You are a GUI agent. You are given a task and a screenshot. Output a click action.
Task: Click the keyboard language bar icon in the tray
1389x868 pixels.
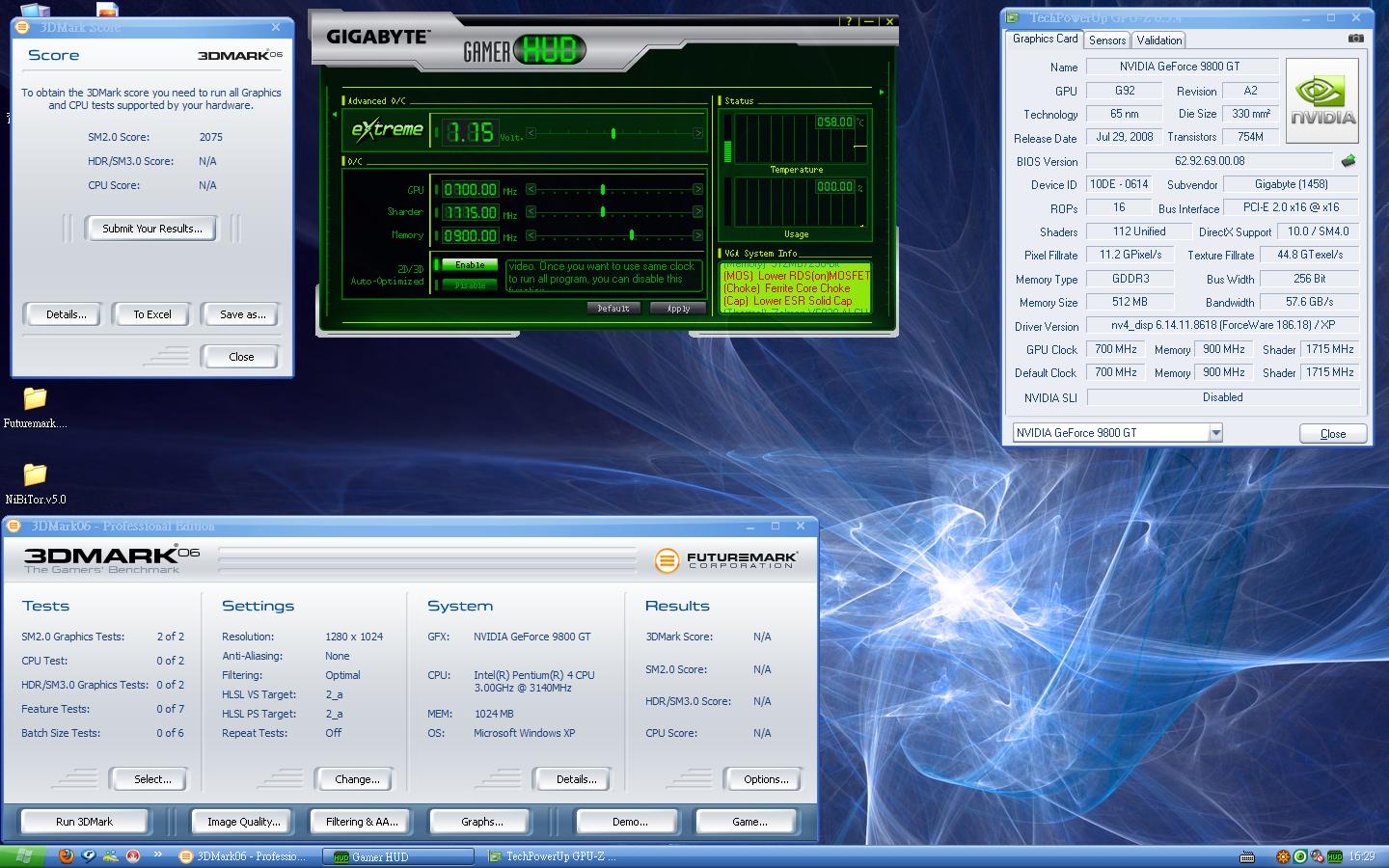tap(1247, 856)
